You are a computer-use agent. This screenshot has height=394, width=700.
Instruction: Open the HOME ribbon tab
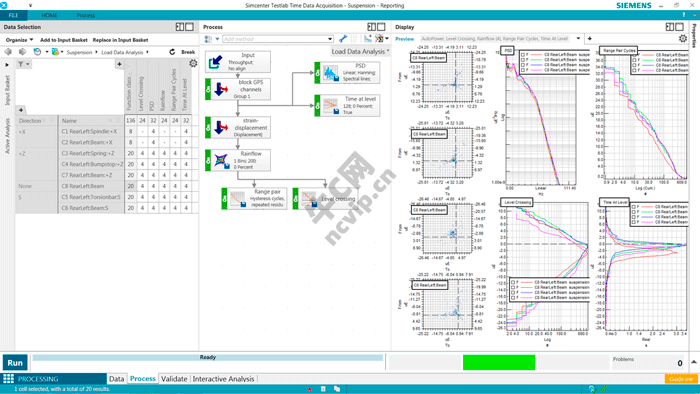click(x=49, y=15)
